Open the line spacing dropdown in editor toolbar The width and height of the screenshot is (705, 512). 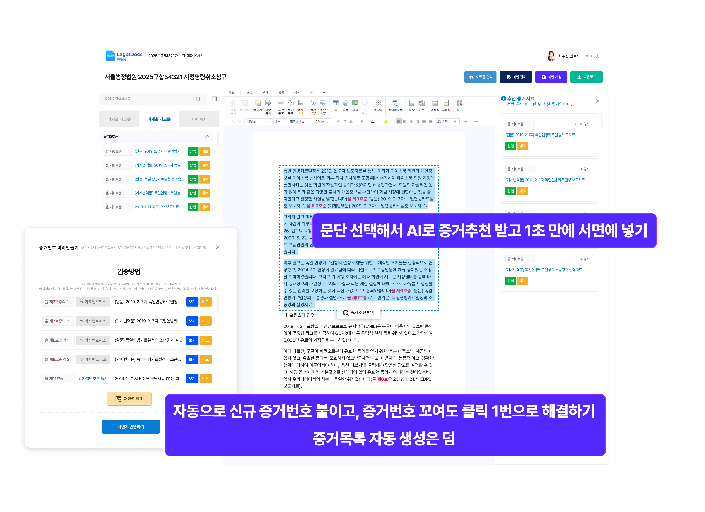click(448, 121)
